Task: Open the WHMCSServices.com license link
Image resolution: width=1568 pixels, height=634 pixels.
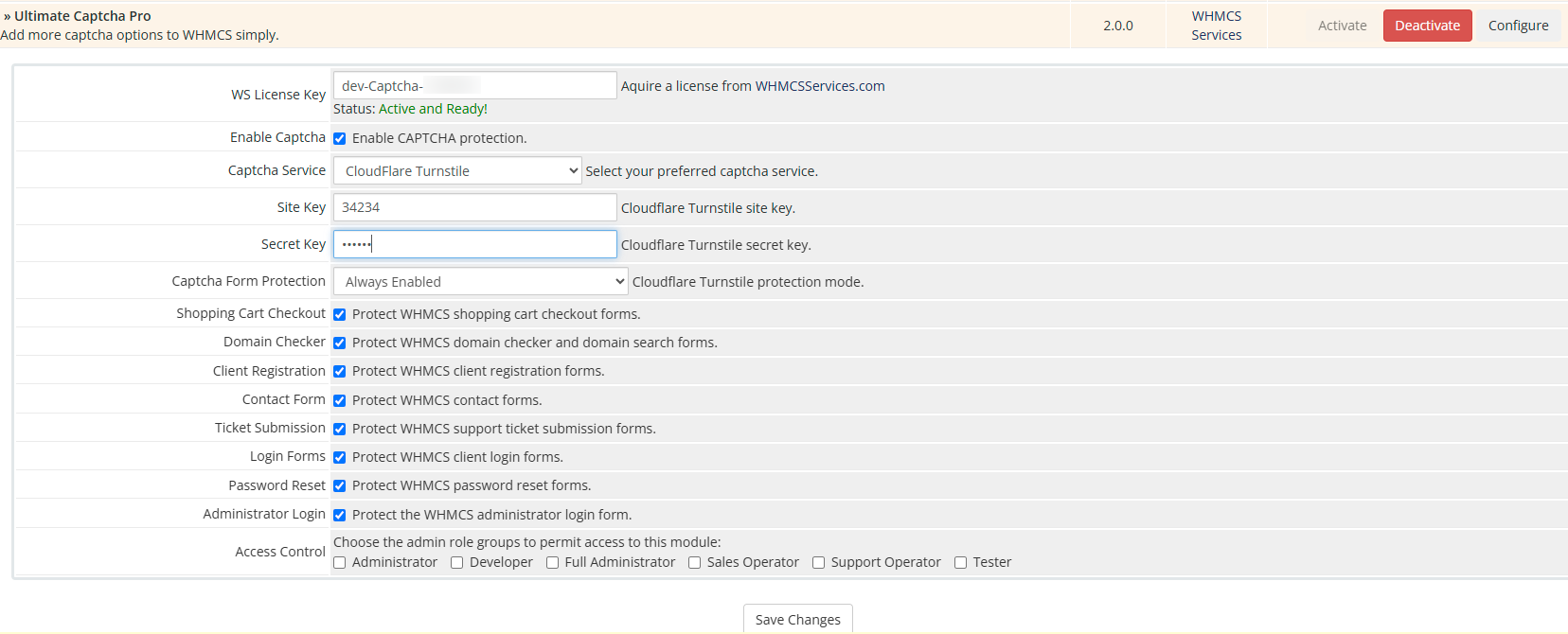Action: coord(820,86)
